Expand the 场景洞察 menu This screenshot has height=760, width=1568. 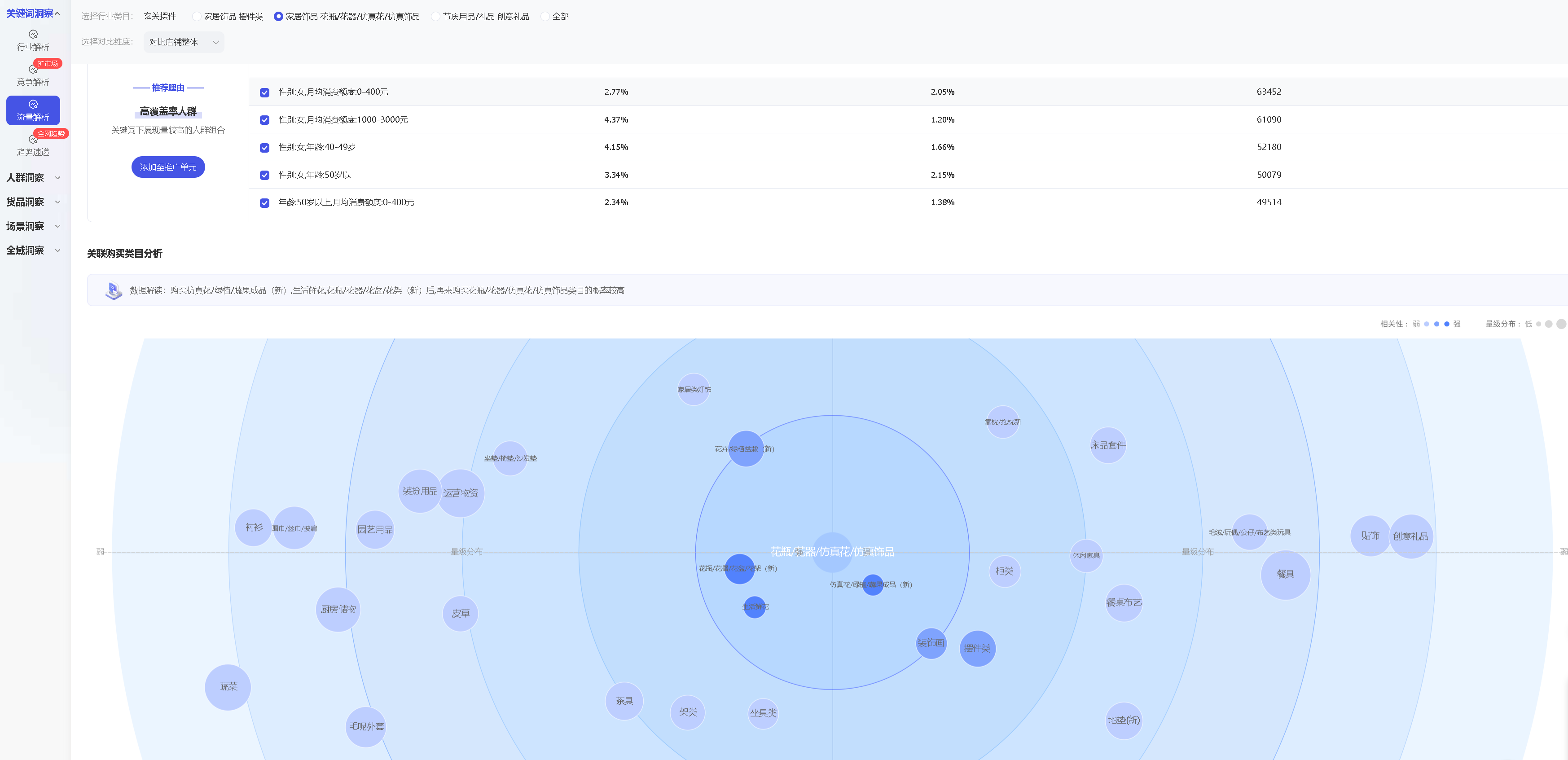(x=33, y=226)
